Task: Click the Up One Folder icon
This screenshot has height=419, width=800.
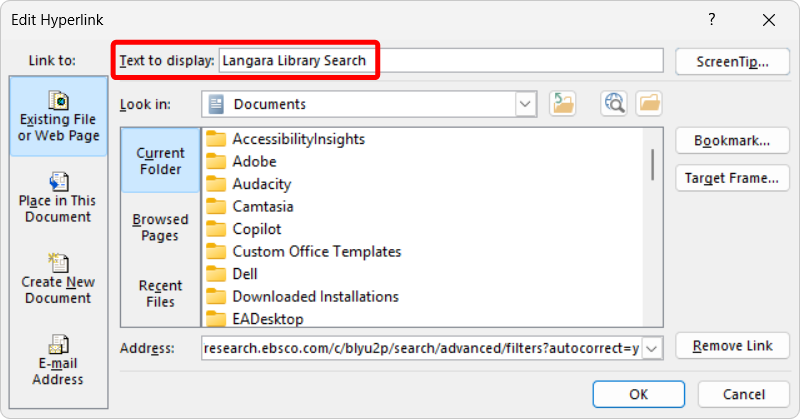Action: (564, 104)
